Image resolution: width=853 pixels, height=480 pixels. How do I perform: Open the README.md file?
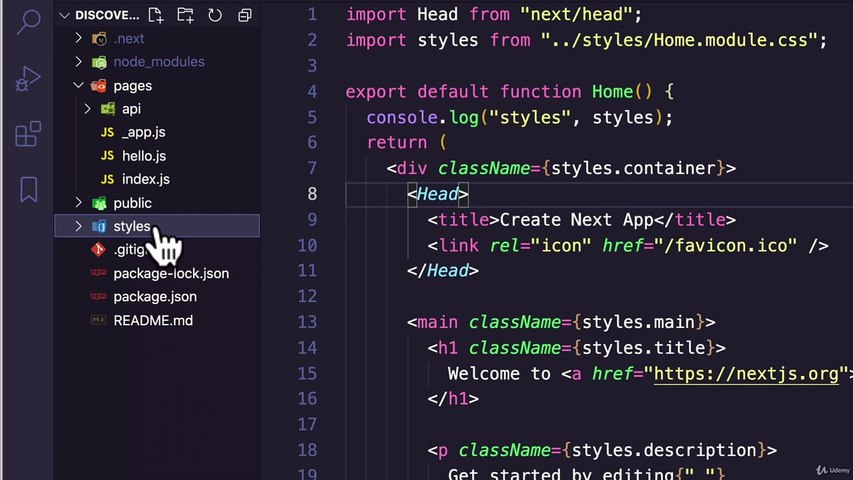tap(153, 321)
